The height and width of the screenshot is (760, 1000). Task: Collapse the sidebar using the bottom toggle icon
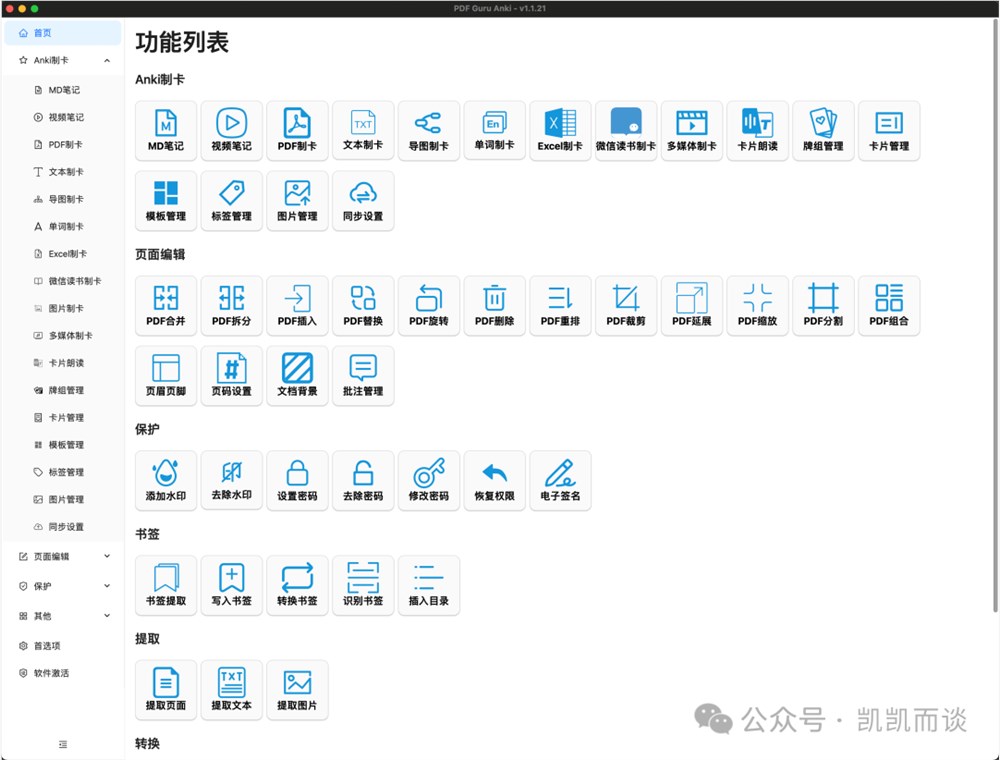(x=62, y=744)
